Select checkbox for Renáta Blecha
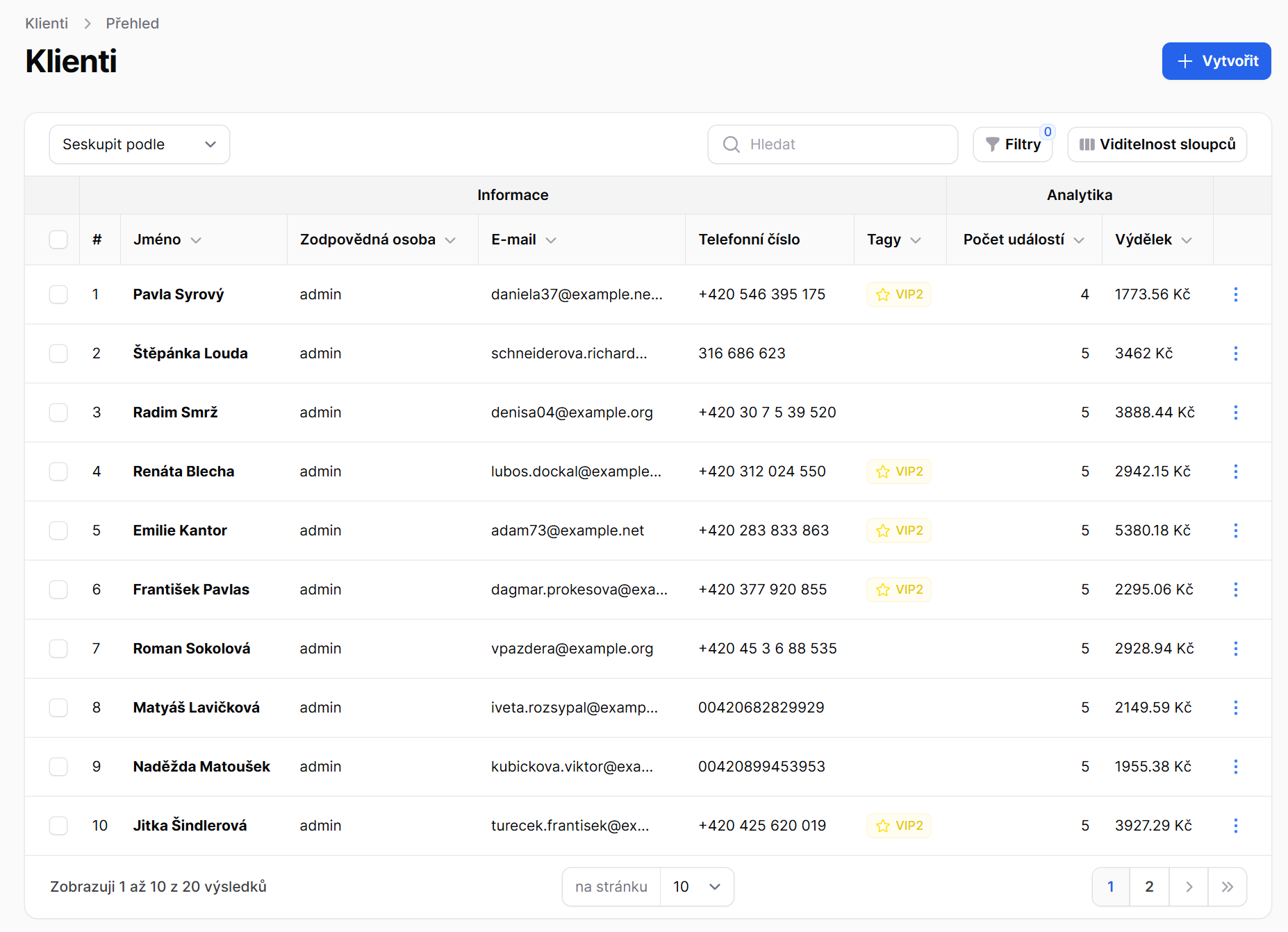 point(58,472)
